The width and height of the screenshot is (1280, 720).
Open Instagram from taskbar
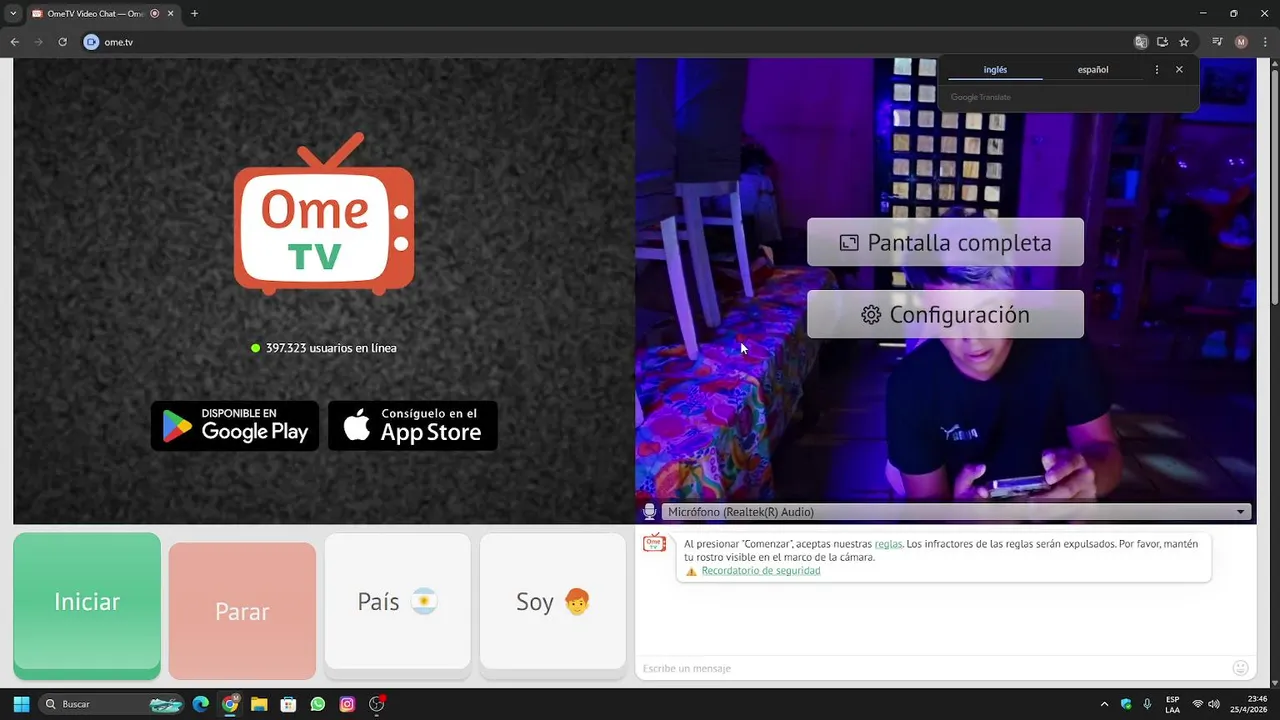pos(347,704)
